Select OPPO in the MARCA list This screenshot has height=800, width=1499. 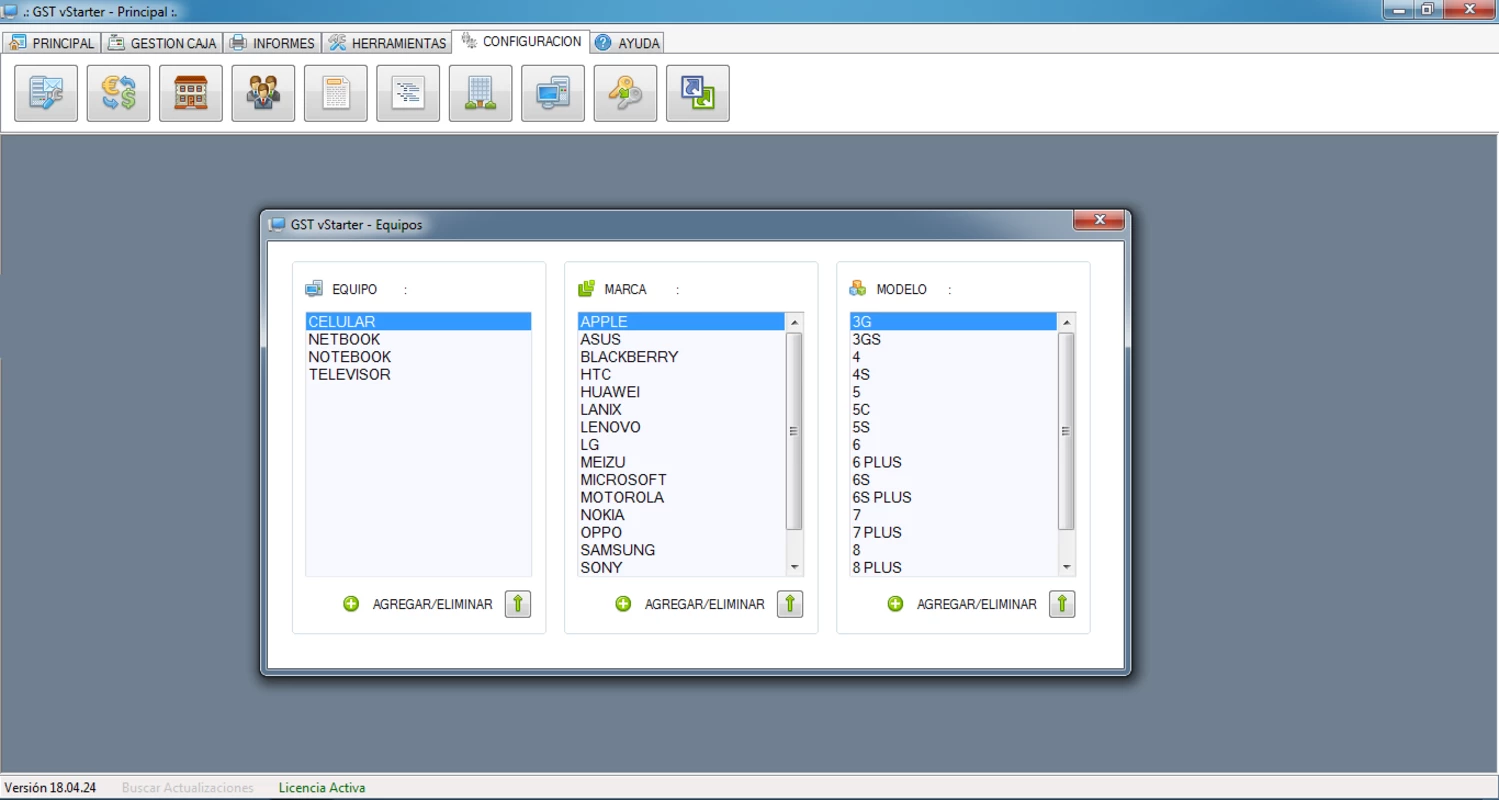point(682,532)
